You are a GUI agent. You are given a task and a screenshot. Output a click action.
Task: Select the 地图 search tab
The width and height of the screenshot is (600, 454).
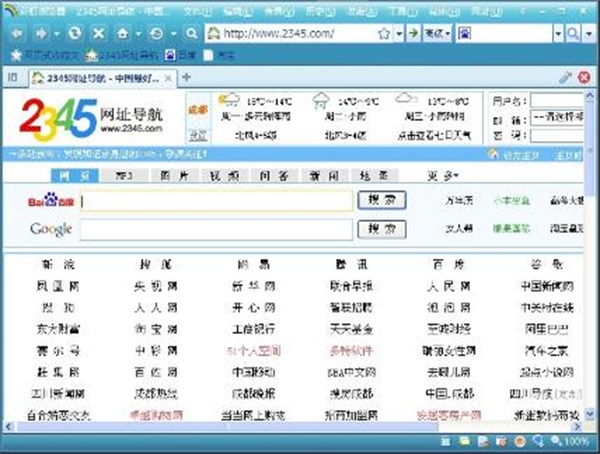374,176
